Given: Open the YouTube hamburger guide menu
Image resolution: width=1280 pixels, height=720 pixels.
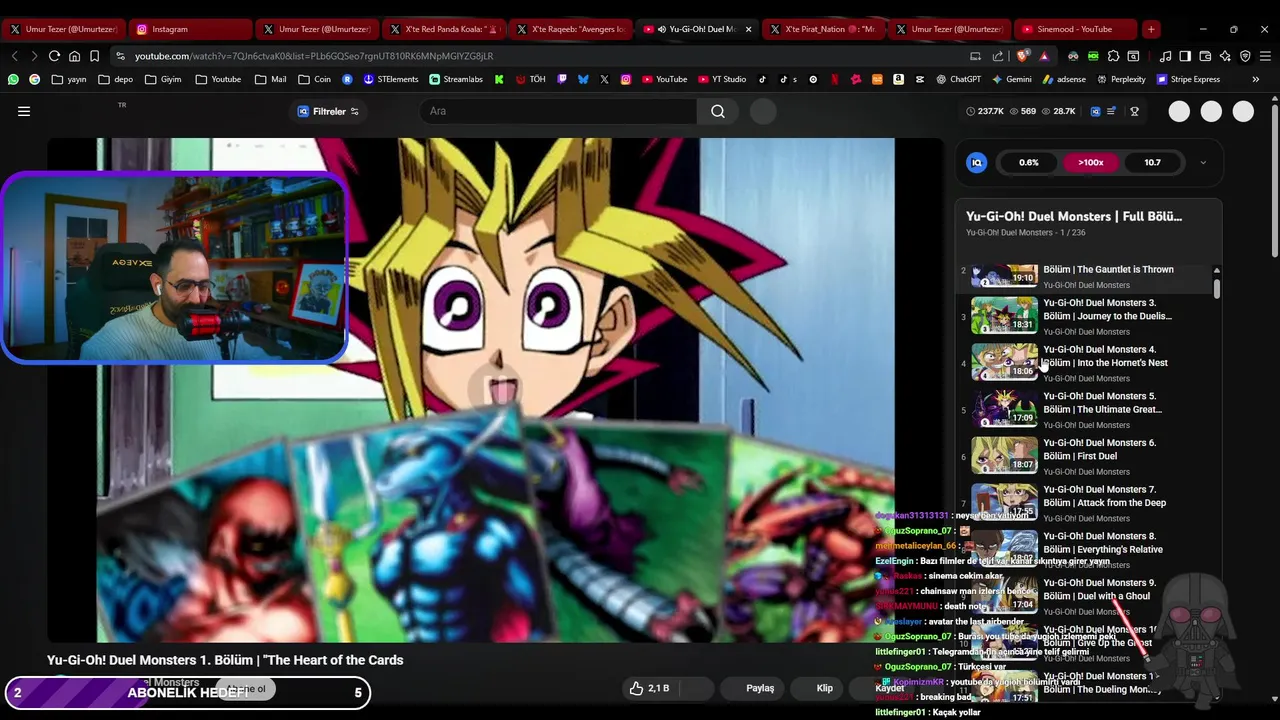Looking at the screenshot, I should pyautogui.click(x=24, y=111).
